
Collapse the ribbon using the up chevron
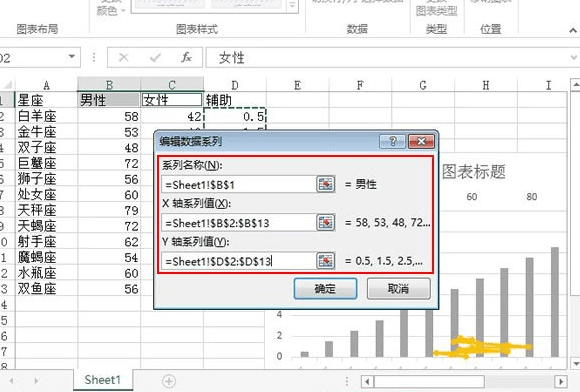[x=573, y=30]
